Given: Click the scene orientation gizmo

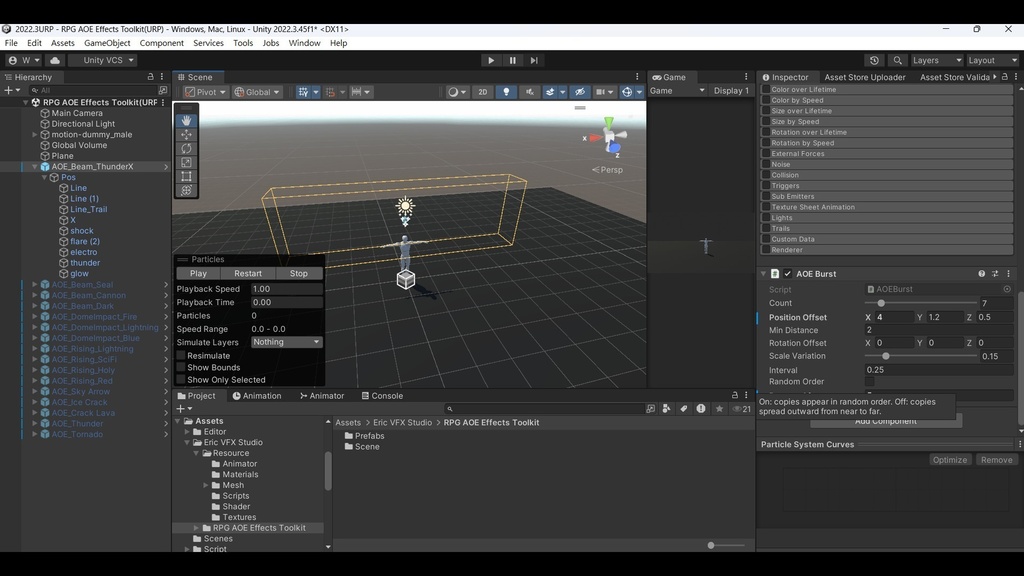Looking at the screenshot, I should pos(607,137).
